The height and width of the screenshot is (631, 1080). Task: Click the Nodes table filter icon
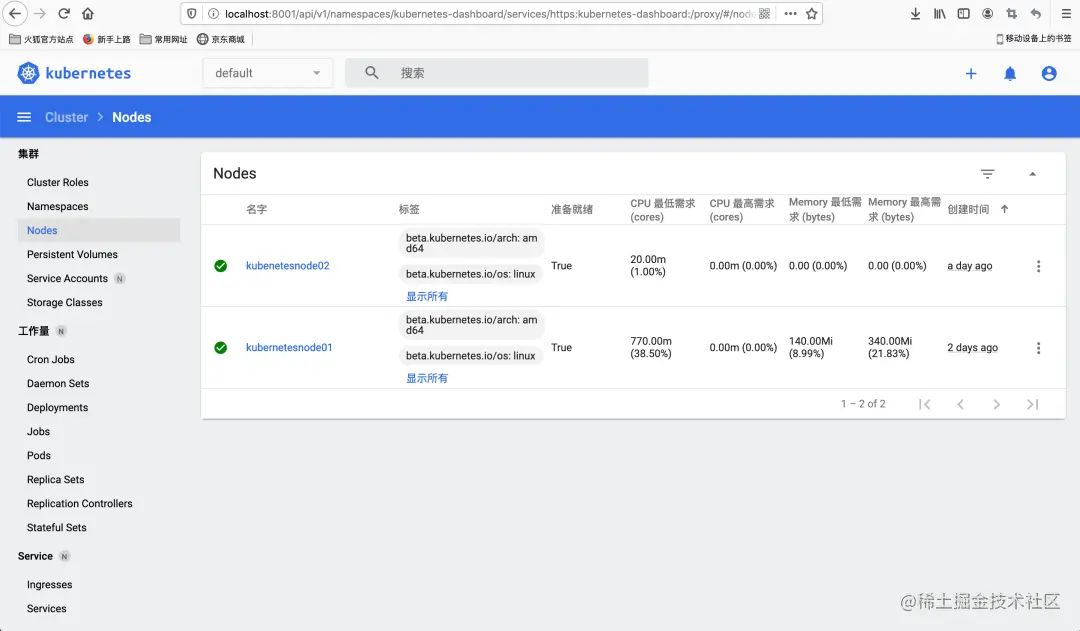click(988, 174)
